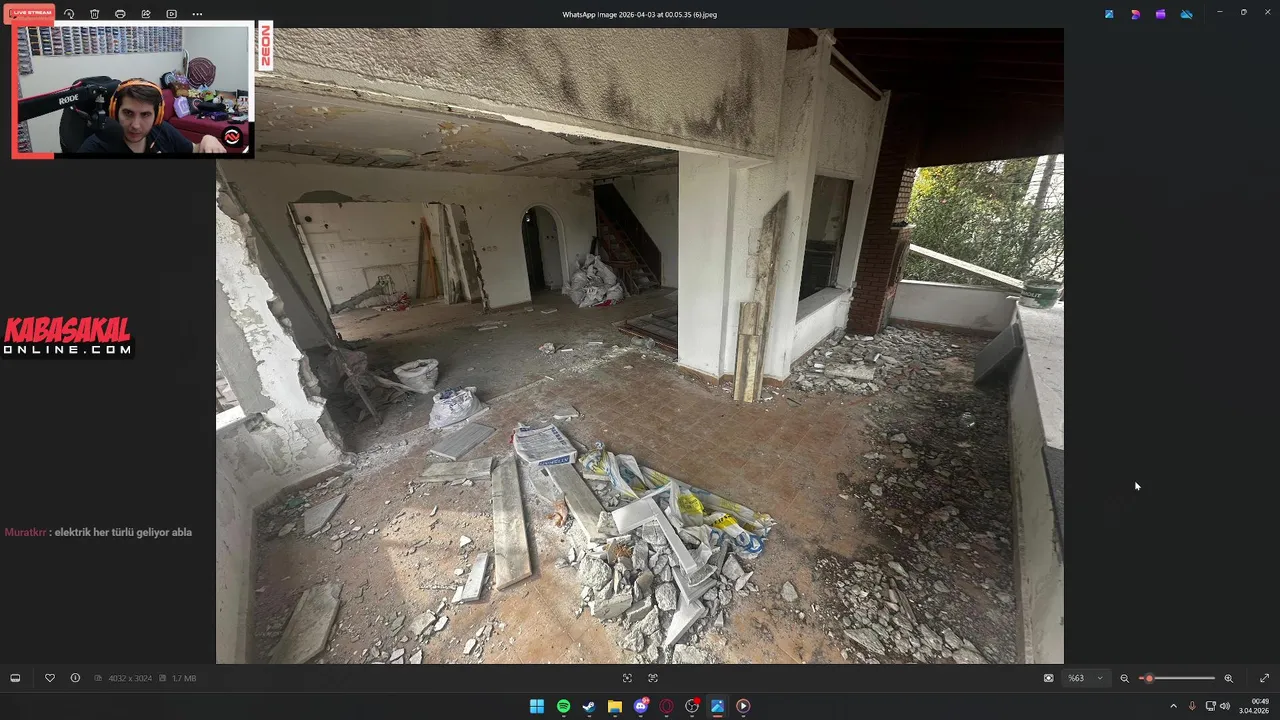Share the photo with the share icon

(146, 14)
